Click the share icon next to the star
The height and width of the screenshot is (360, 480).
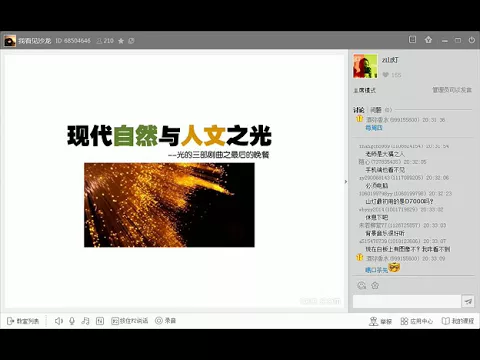[131, 41]
